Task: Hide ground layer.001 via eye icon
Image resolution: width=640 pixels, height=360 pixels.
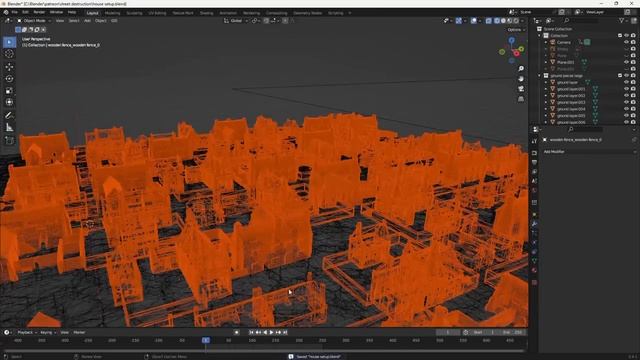Action: [627, 89]
